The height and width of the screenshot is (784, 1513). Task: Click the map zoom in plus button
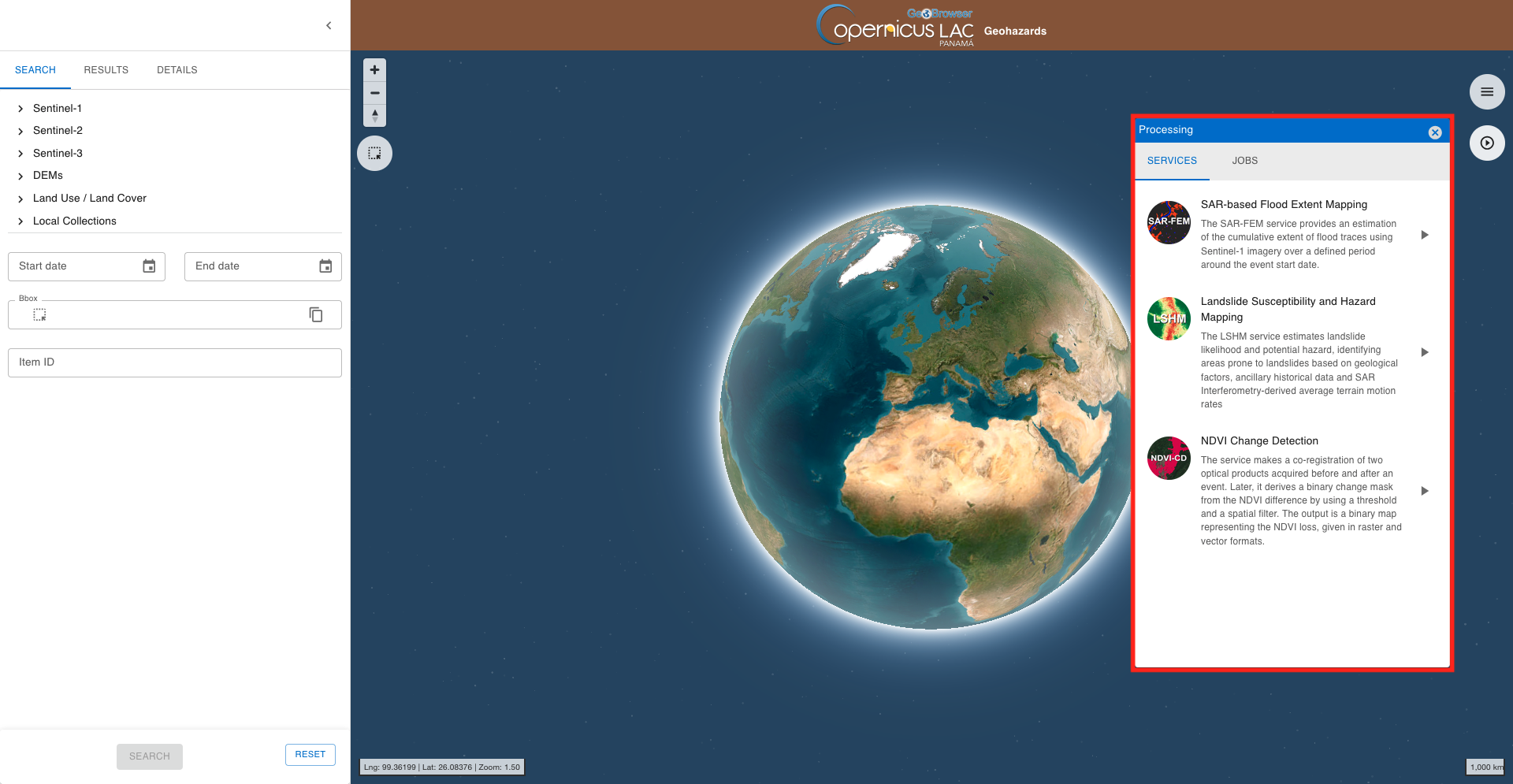(375, 70)
